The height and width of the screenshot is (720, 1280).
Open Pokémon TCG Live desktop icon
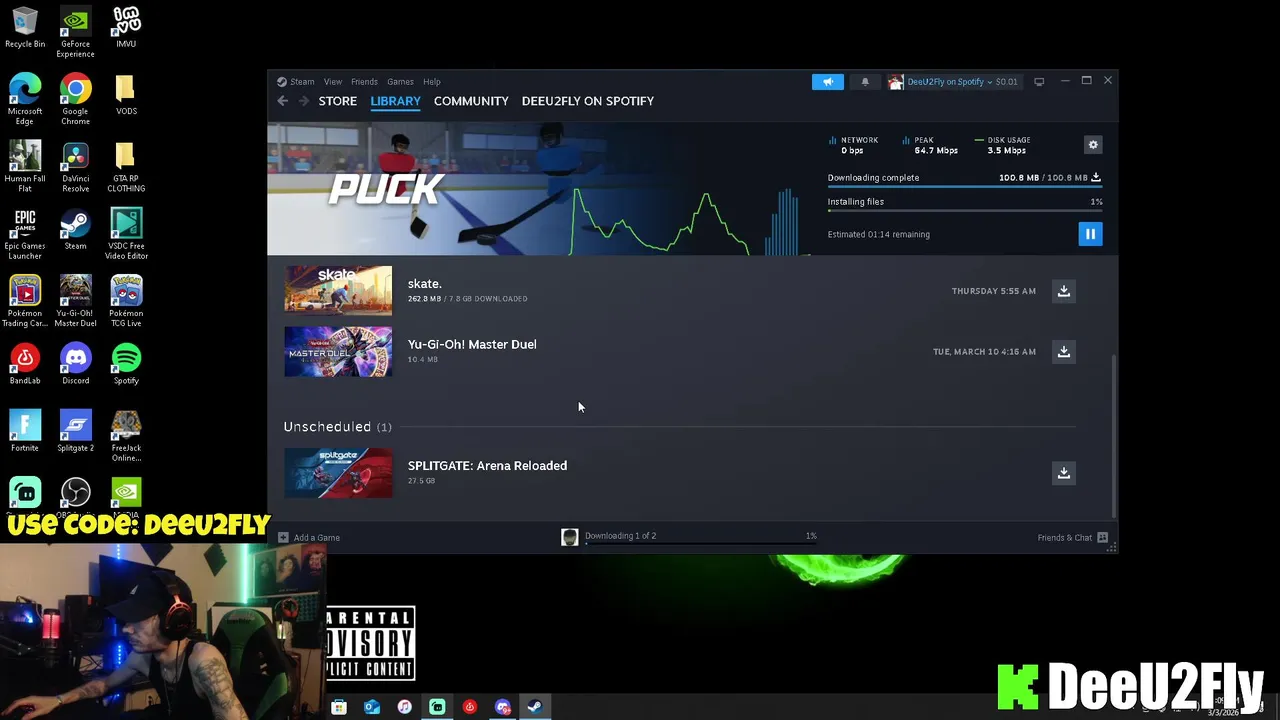[x=126, y=302]
